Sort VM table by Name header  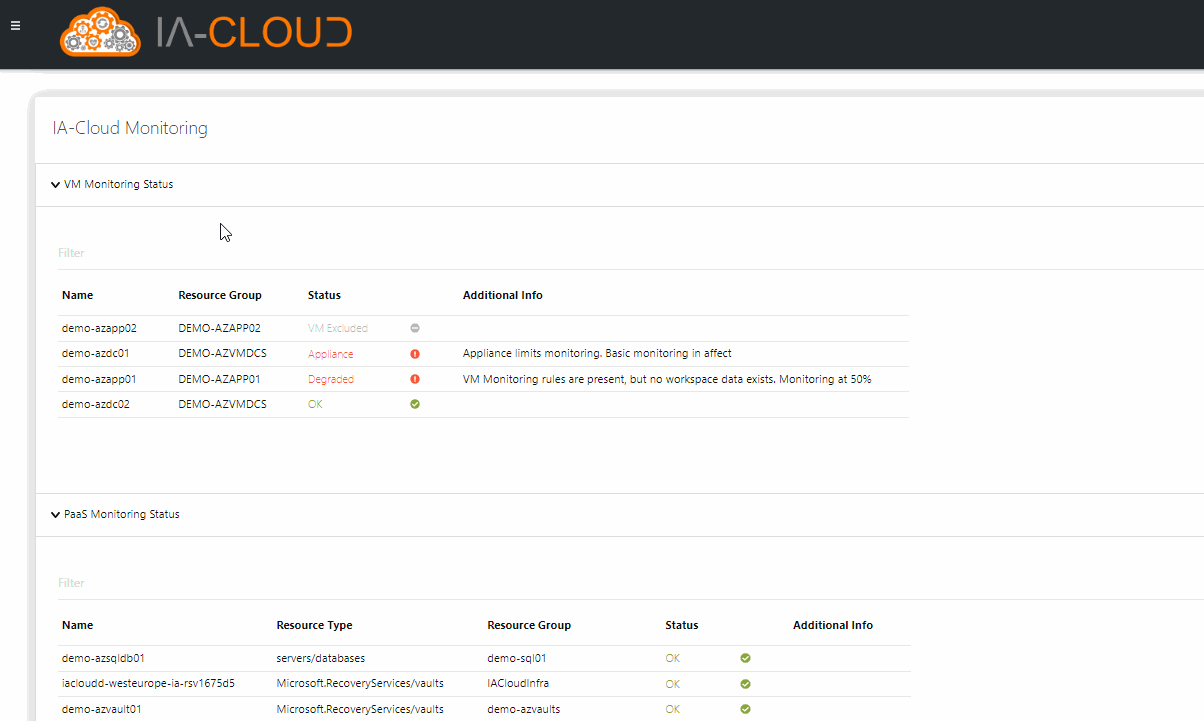tap(77, 295)
